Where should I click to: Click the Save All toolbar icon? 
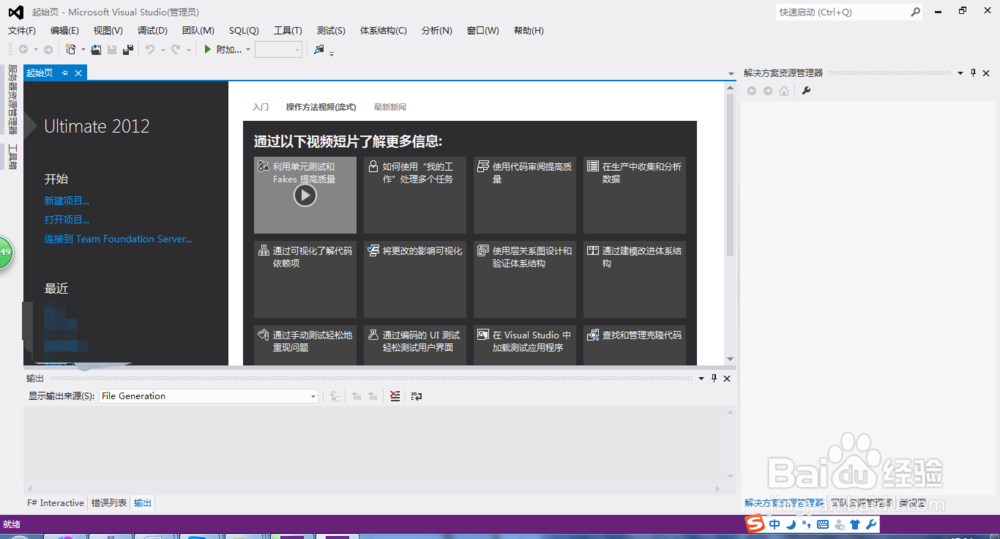pos(128,49)
